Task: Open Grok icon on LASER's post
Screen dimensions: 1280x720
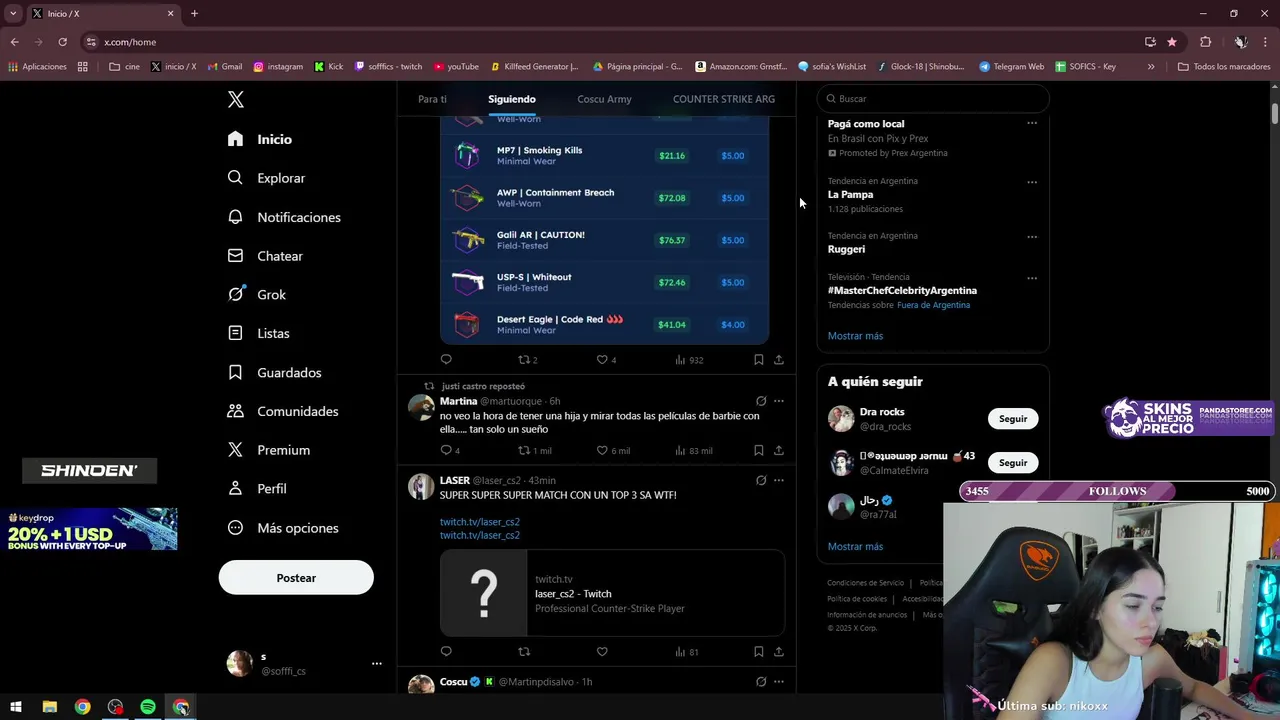Action: pyautogui.click(x=761, y=480)
